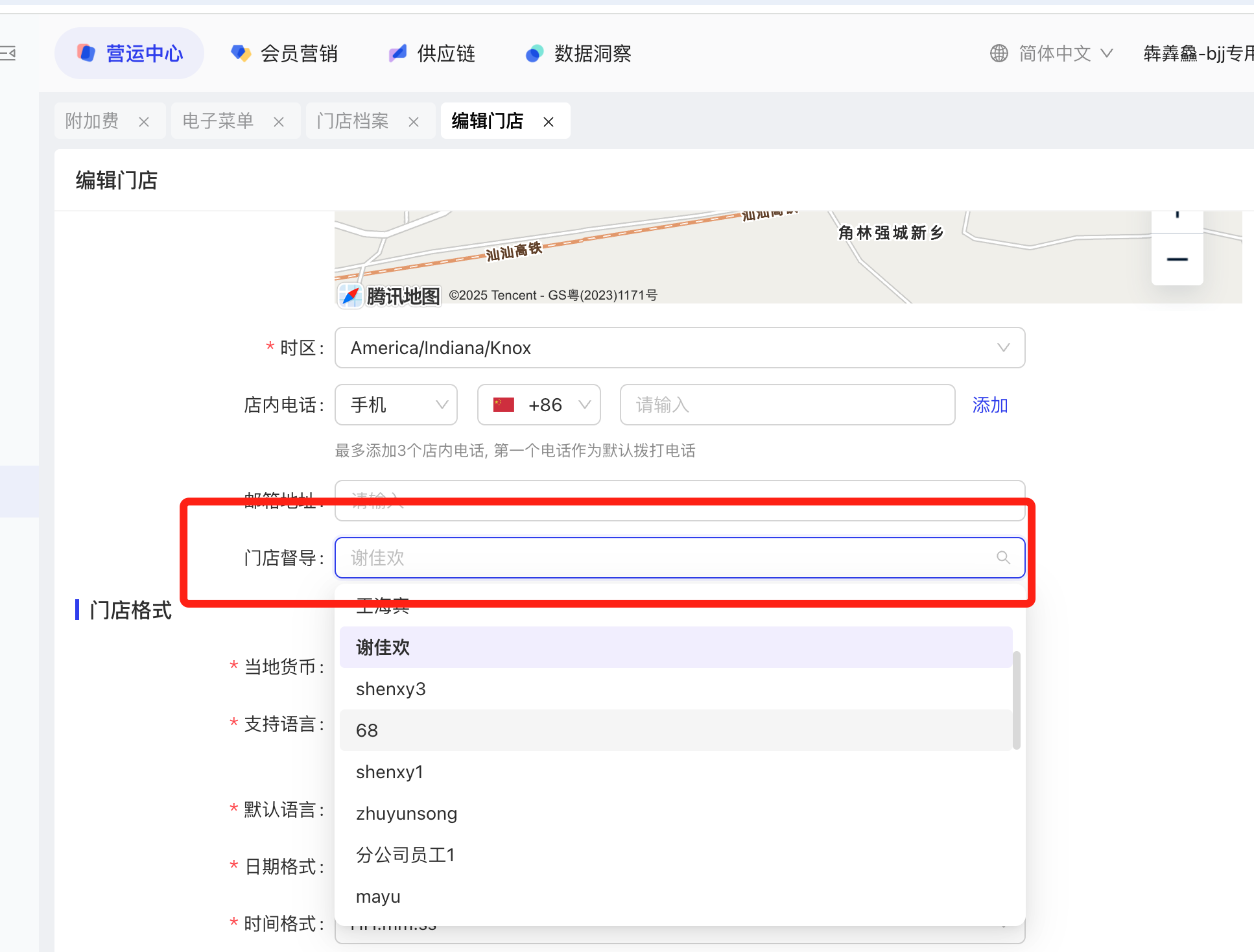The width and height of the screenshot is (1254, 952).
Task: Click the globe language icon
Action: (x=999, y=53)
